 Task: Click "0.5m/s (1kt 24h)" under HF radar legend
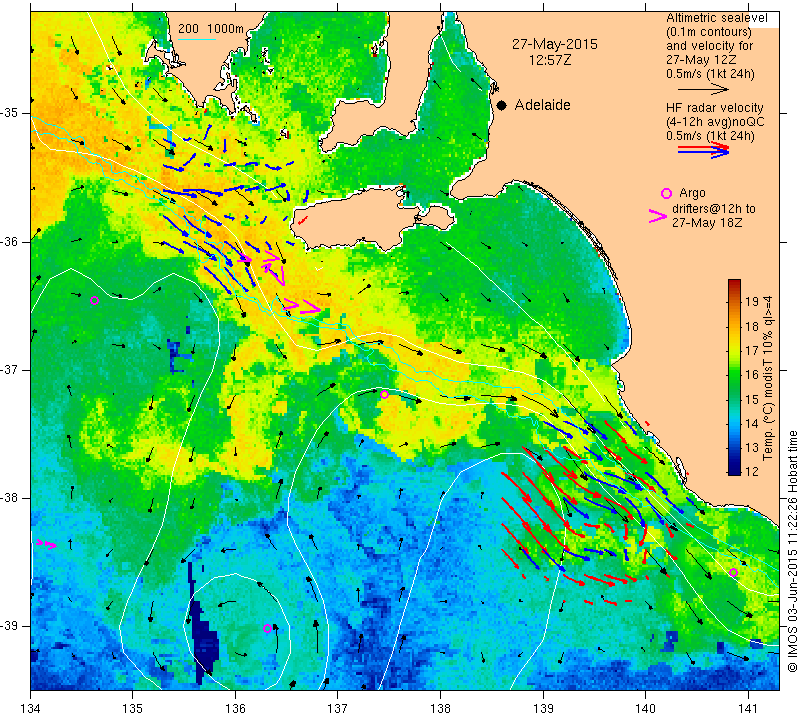tap(710, 136)
